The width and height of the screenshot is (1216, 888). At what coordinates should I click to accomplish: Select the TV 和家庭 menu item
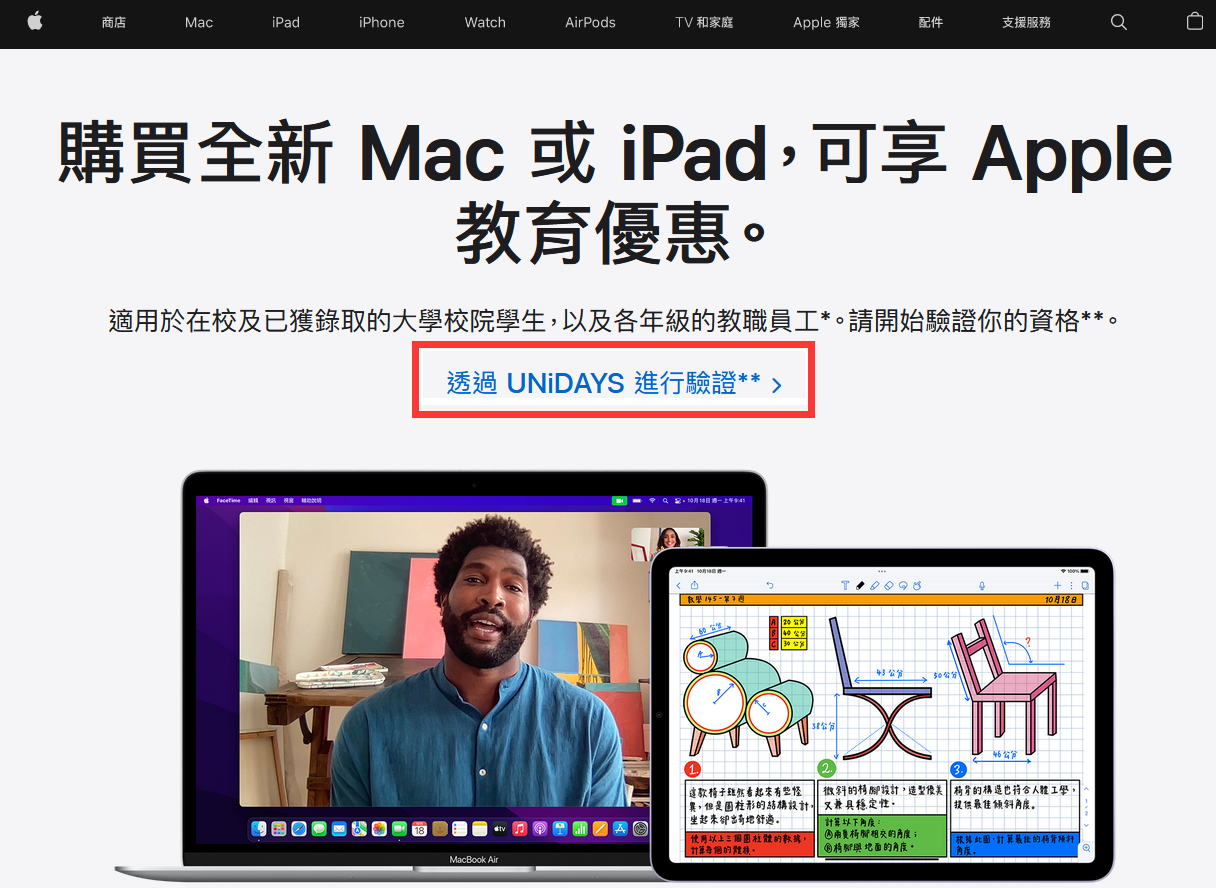point(704,22)
